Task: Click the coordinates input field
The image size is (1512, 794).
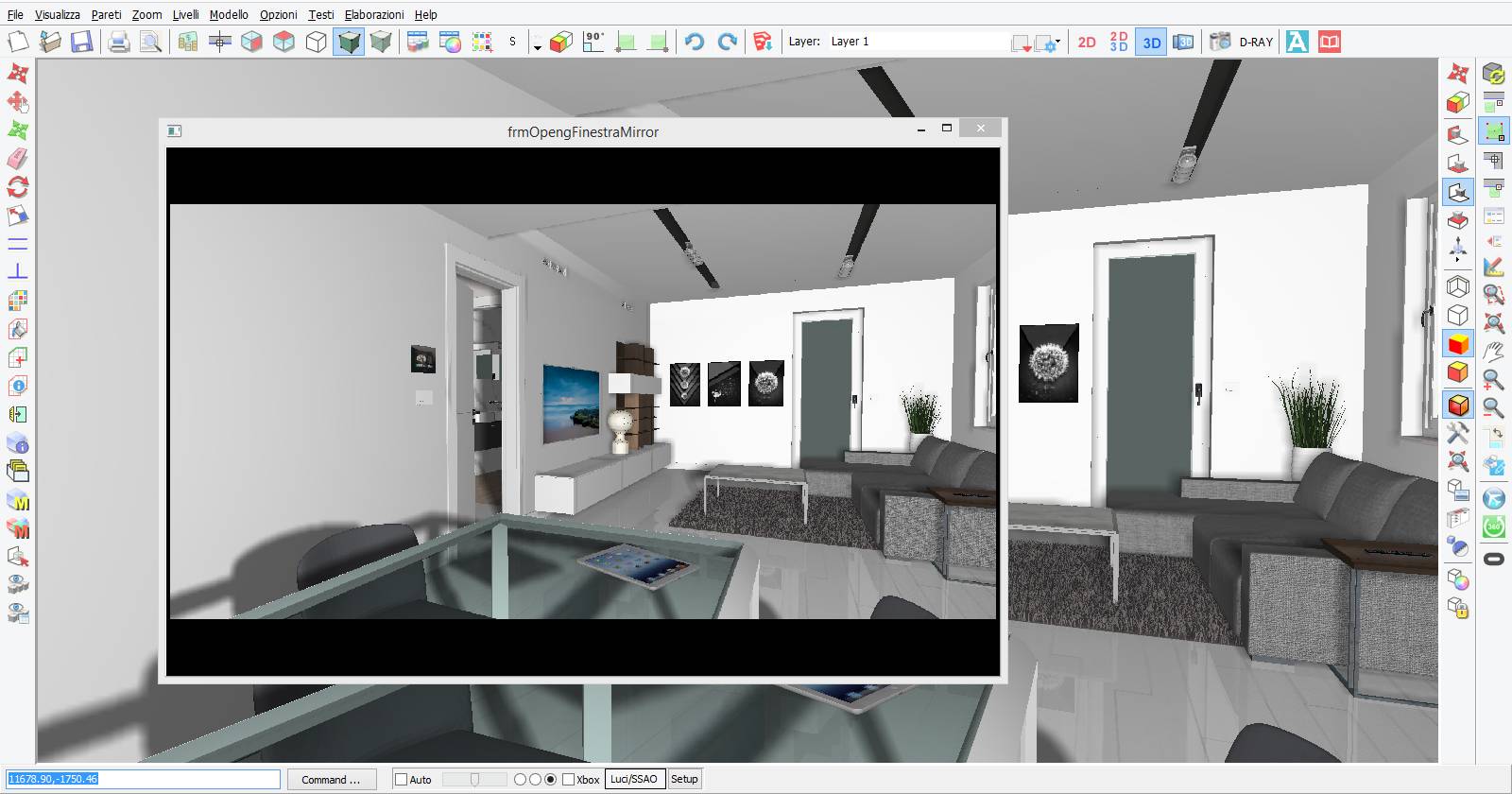Action: [144, 779]
